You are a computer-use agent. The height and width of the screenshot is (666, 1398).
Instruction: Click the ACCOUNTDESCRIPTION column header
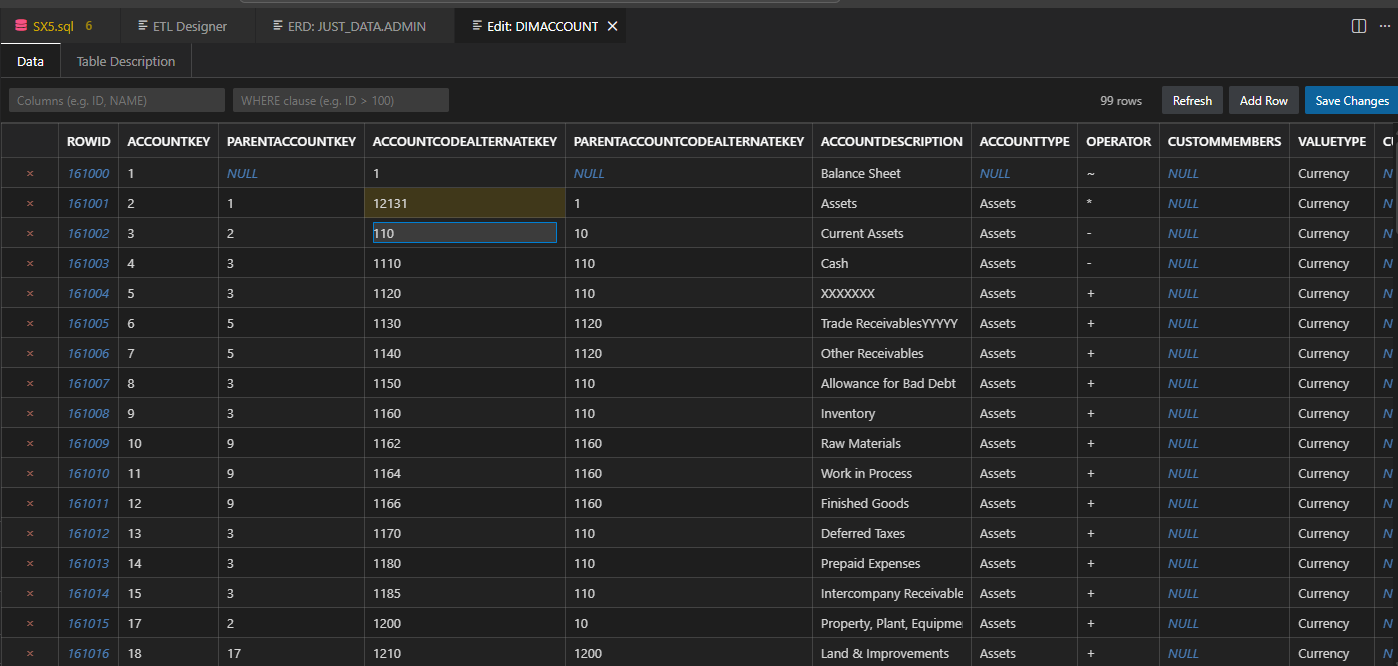tap(892, 141)
